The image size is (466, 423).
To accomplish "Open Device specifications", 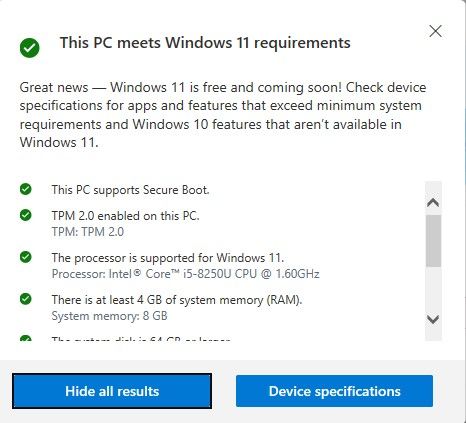I will pyautogui.click(x=334, y=391).
